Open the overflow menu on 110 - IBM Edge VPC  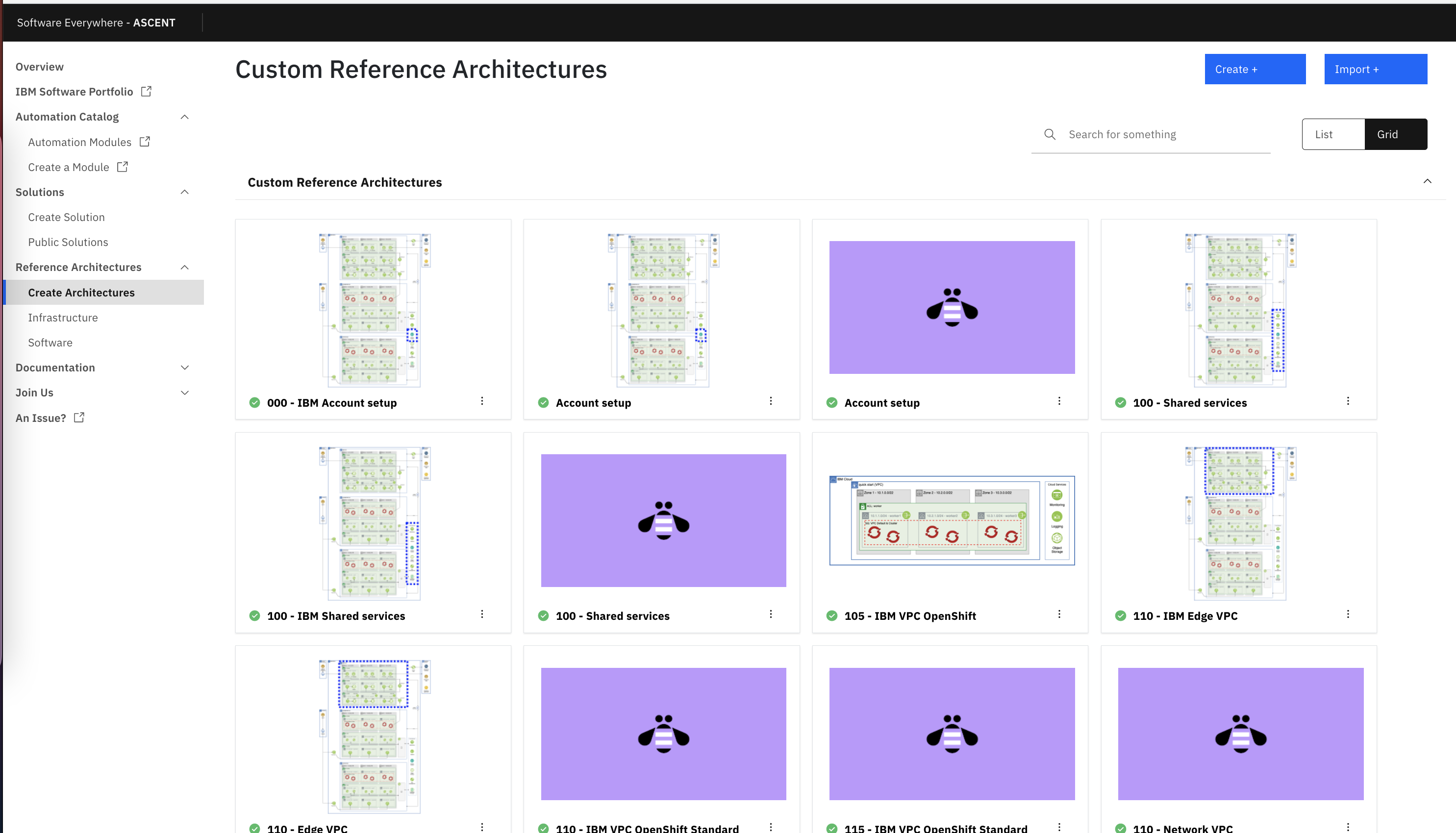tap(1349, 614)
